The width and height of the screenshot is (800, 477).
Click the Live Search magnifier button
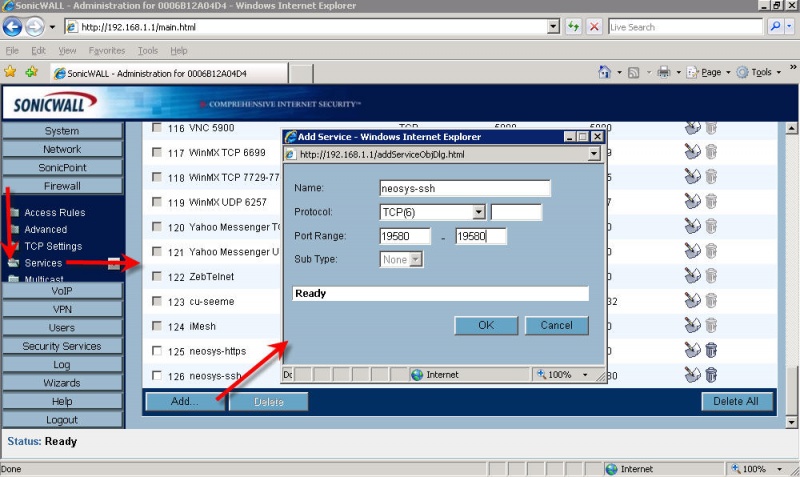coord(776,27)
